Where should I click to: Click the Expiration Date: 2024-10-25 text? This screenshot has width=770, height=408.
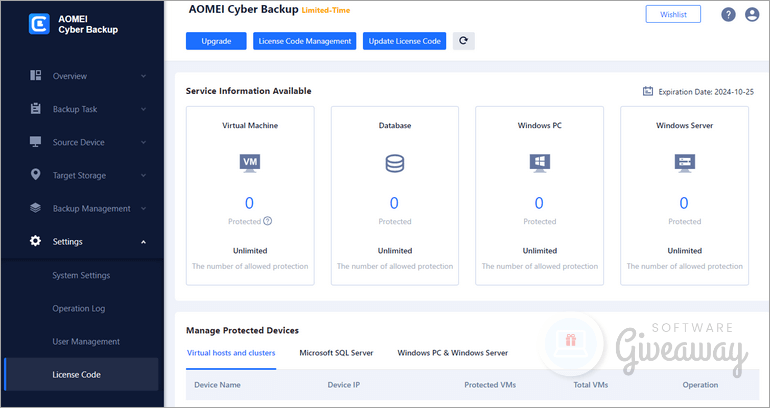point(706,92)
